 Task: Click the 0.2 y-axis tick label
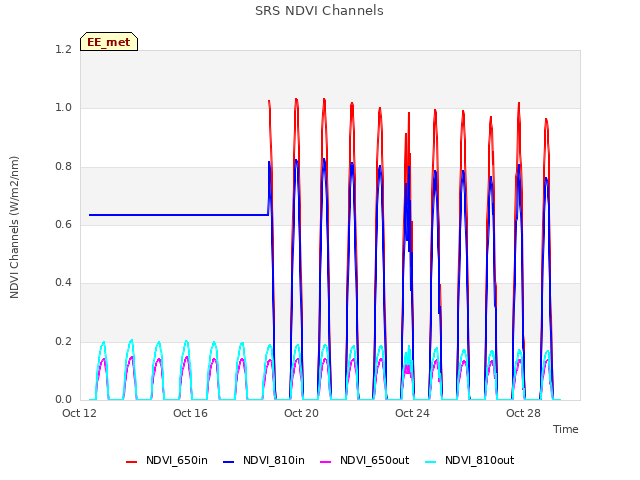click(x=63, y=341)
